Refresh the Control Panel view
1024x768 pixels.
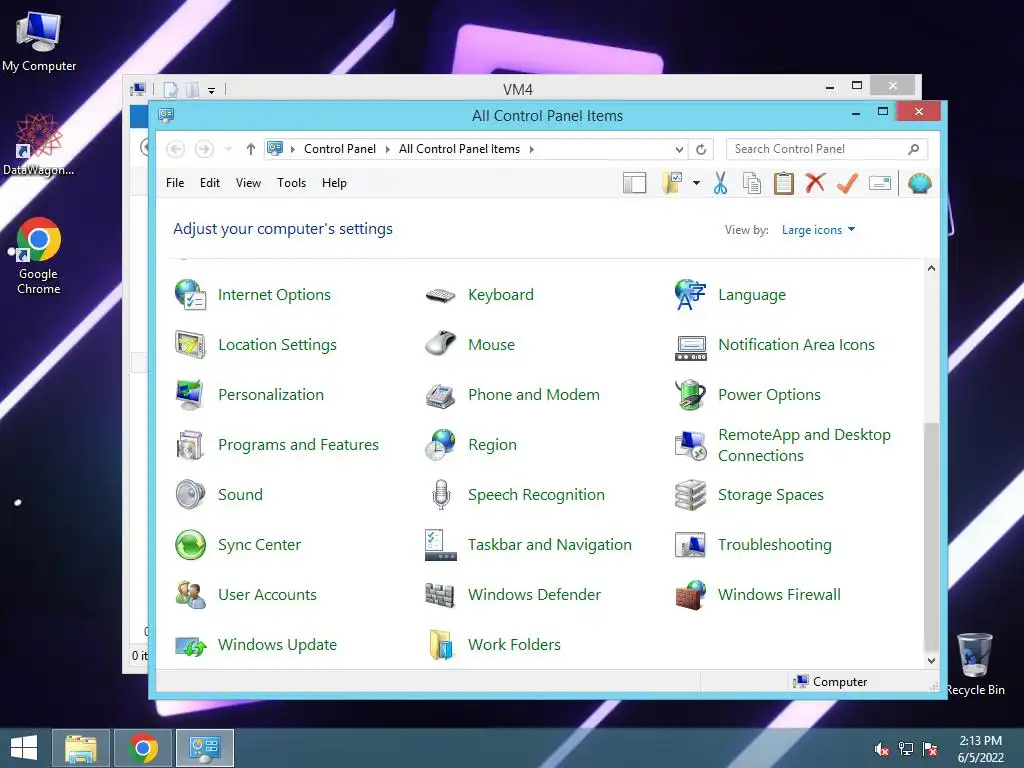[701, 150]
